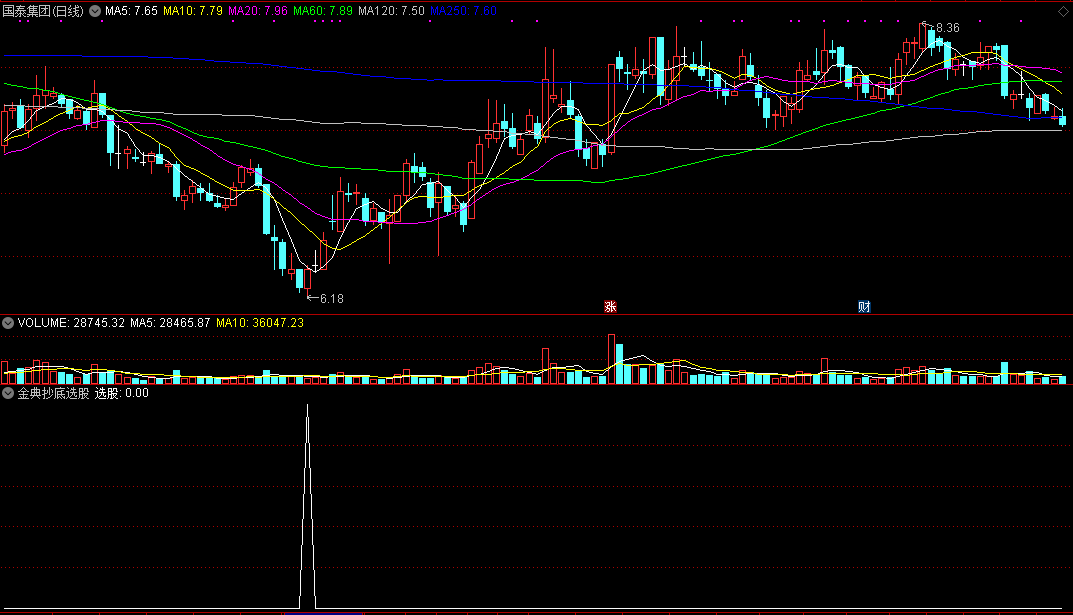1073x615 pixels.
Task: Select the MA120: 7.50 label
Action: click(391, 11)
